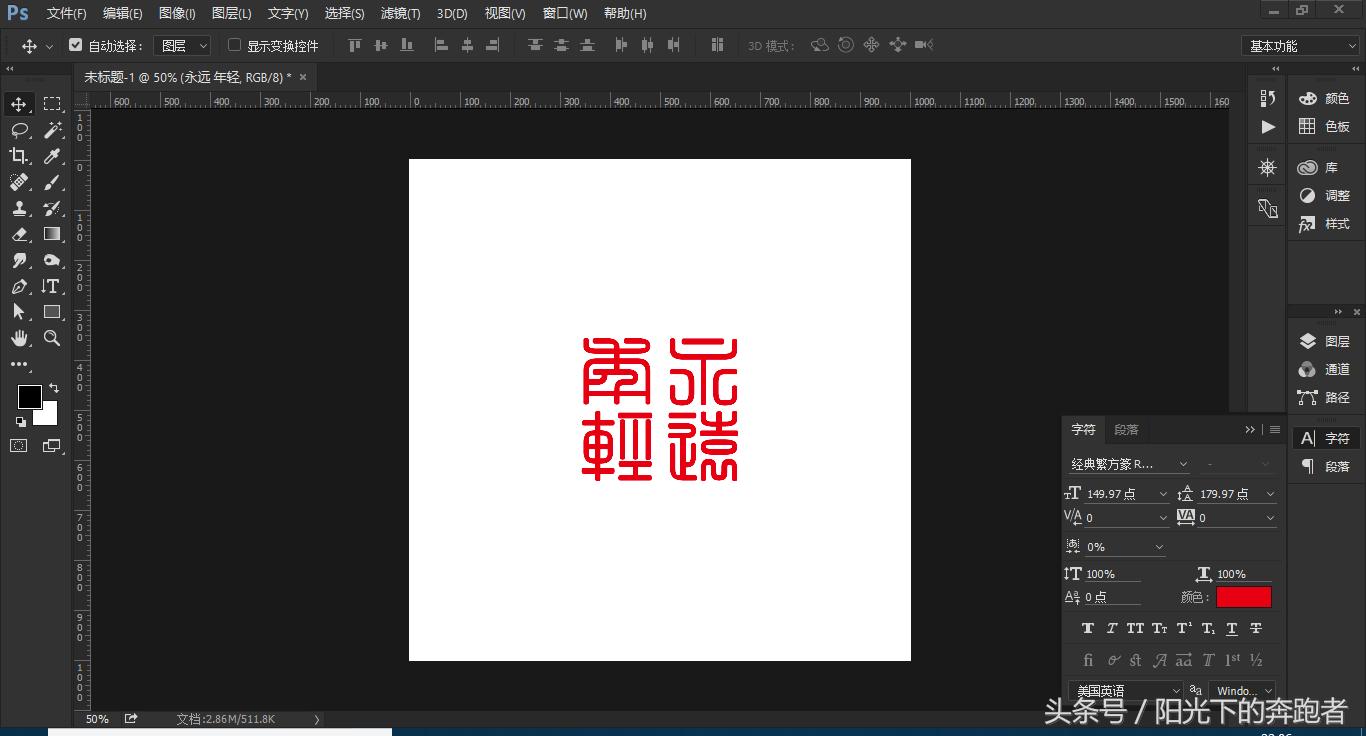This screenshot has height=736, width=1366.
Task: Open the 滤镜 menu
Action: coord(400,13)
